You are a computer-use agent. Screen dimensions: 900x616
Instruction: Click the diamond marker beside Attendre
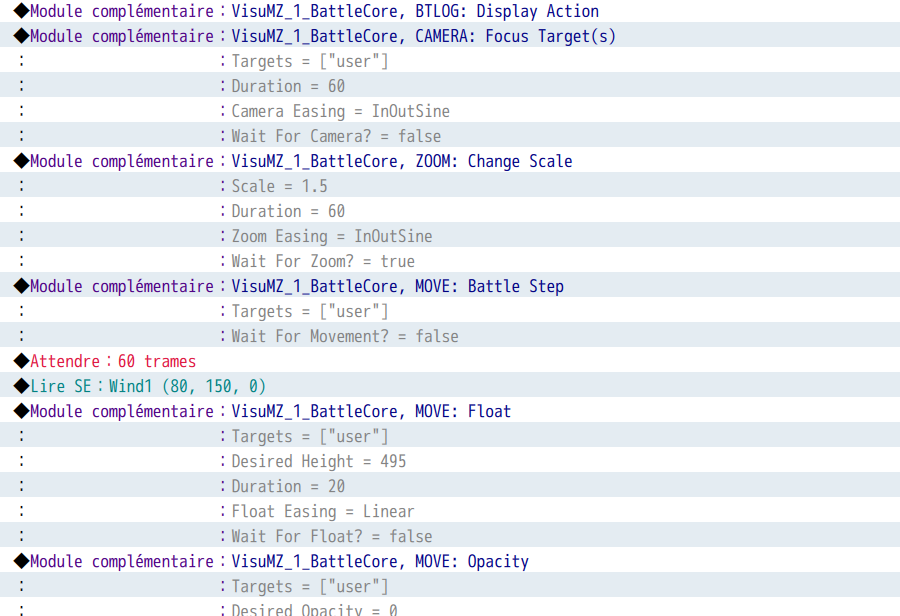coord(21,361)
